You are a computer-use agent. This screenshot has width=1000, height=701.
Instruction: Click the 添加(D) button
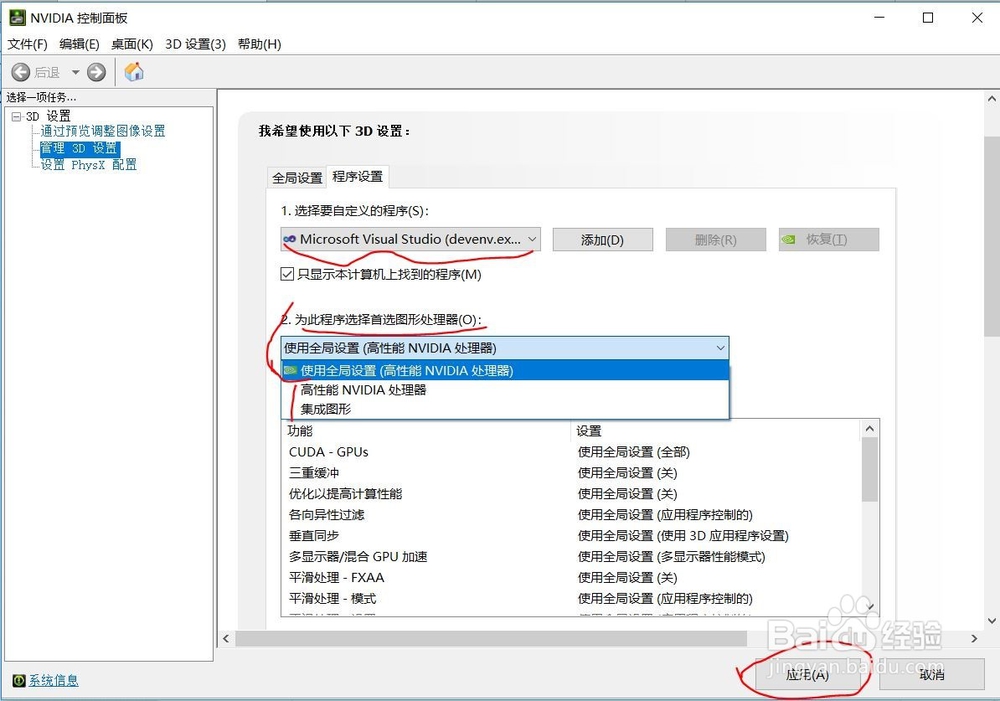click(x=603, y=240)
